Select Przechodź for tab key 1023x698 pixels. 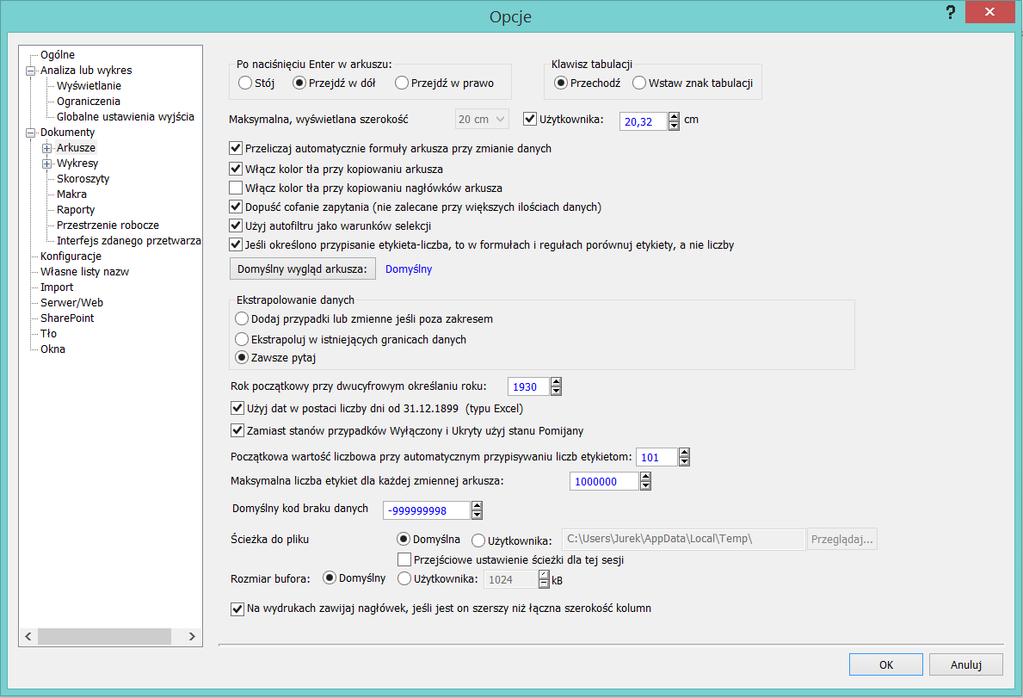pos(560,83)
